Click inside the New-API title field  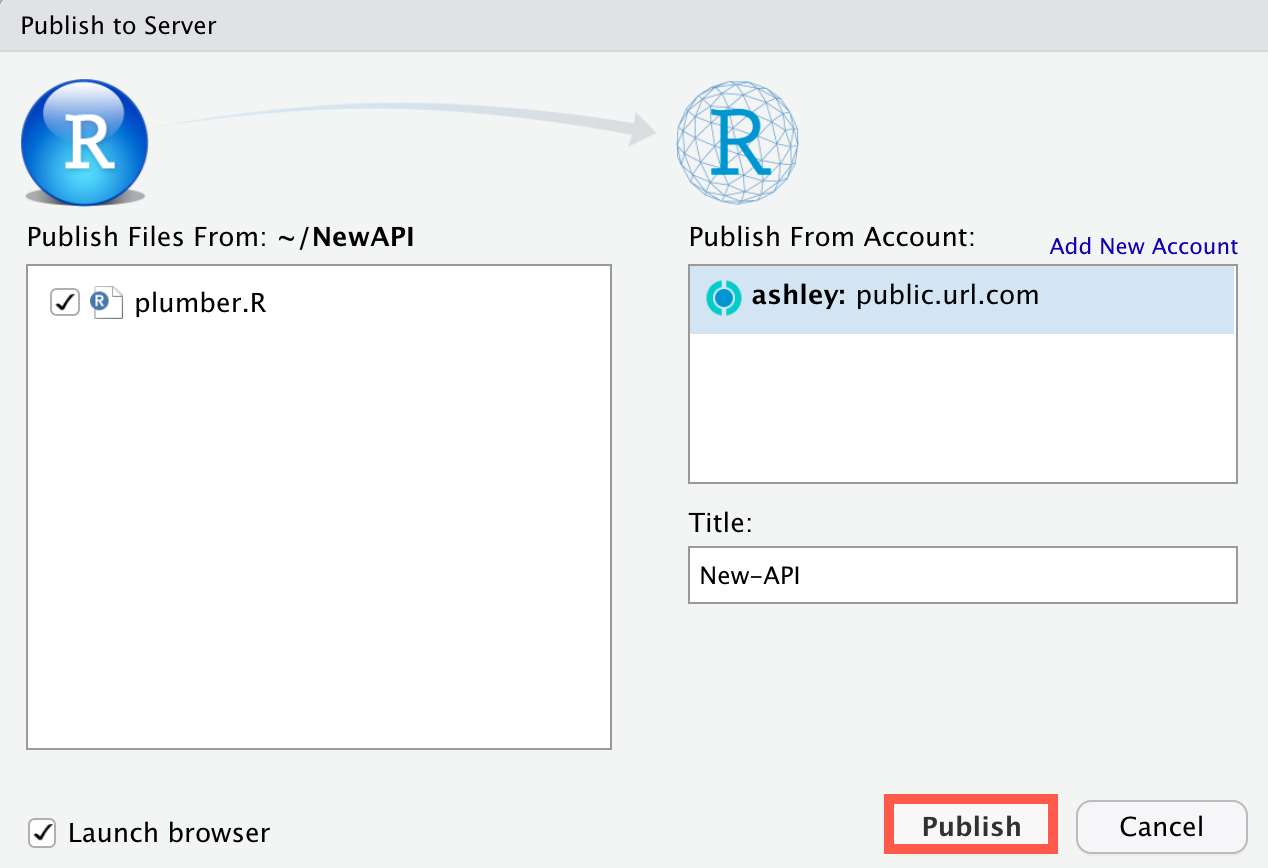tap(962, 575)
